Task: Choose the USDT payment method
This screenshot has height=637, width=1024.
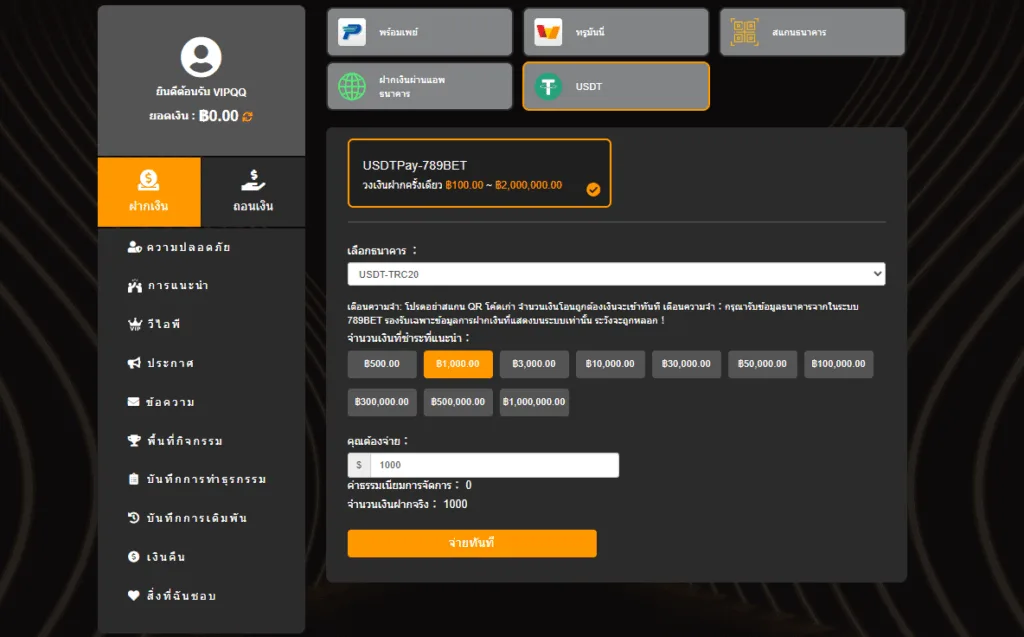Action: click(x=616, y=86)
